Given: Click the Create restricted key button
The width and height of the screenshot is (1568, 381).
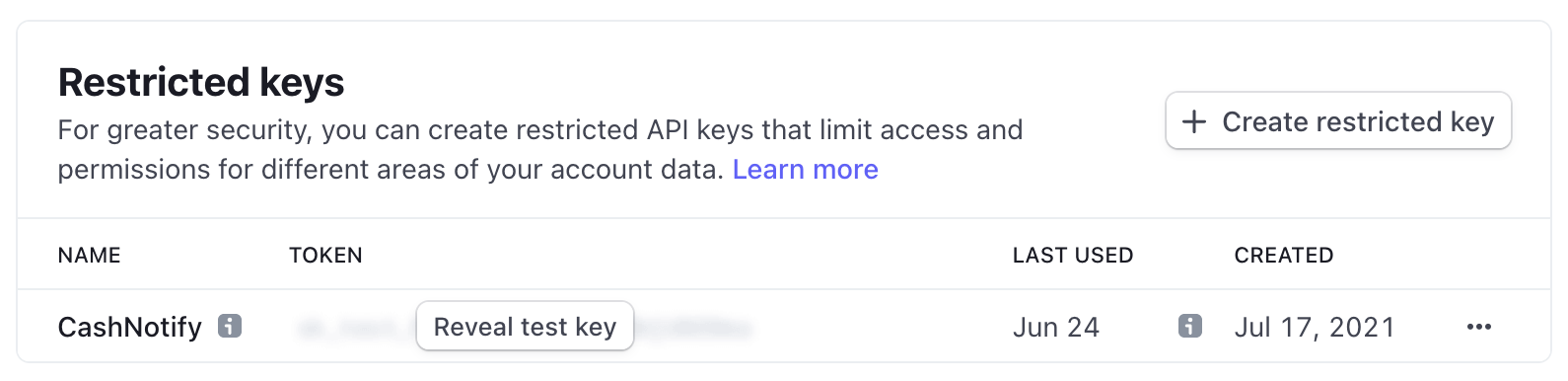Looking at the screenshot, I should (1338, 120).
